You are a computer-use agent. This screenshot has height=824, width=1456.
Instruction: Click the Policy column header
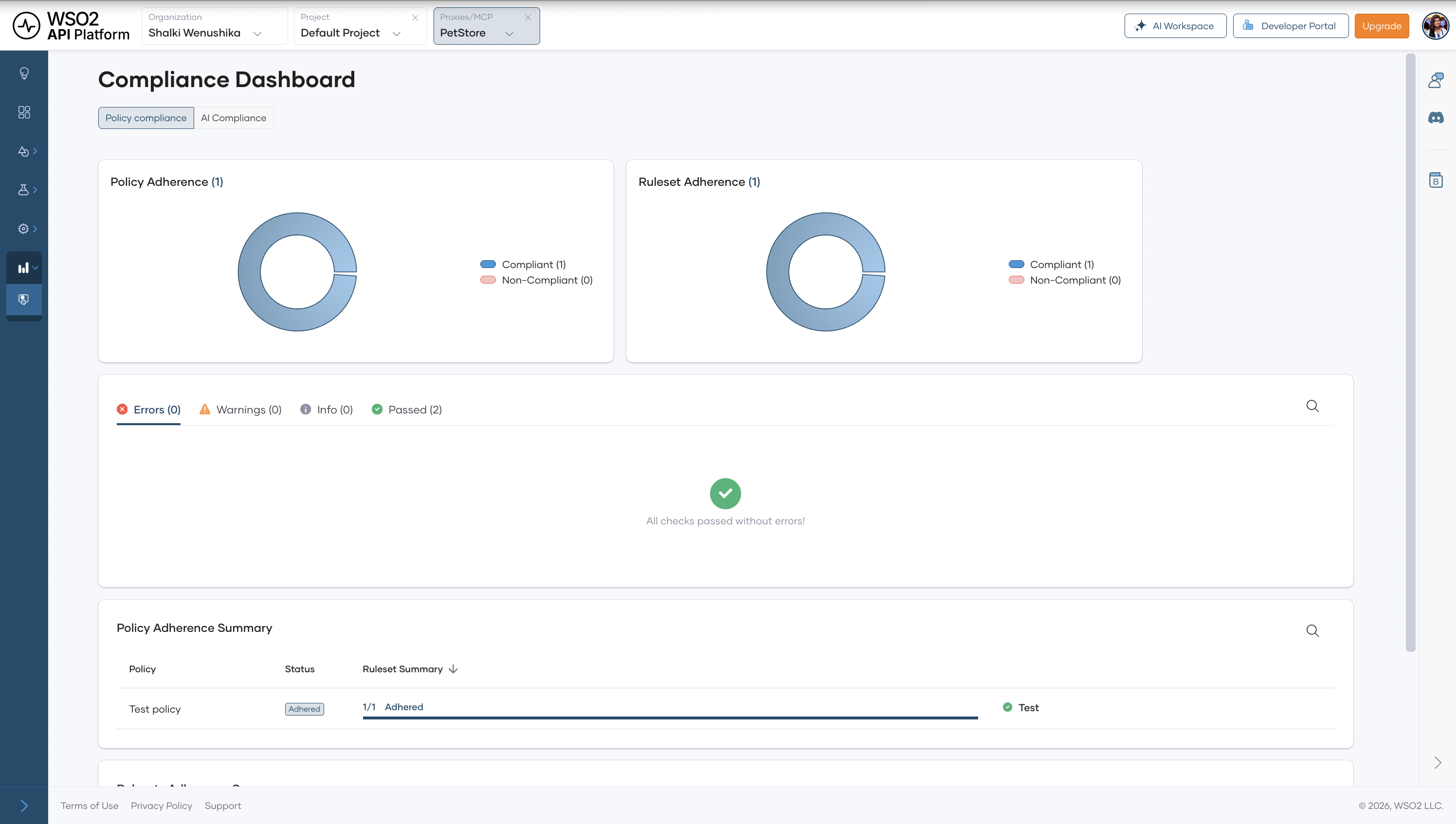(142, 669)
